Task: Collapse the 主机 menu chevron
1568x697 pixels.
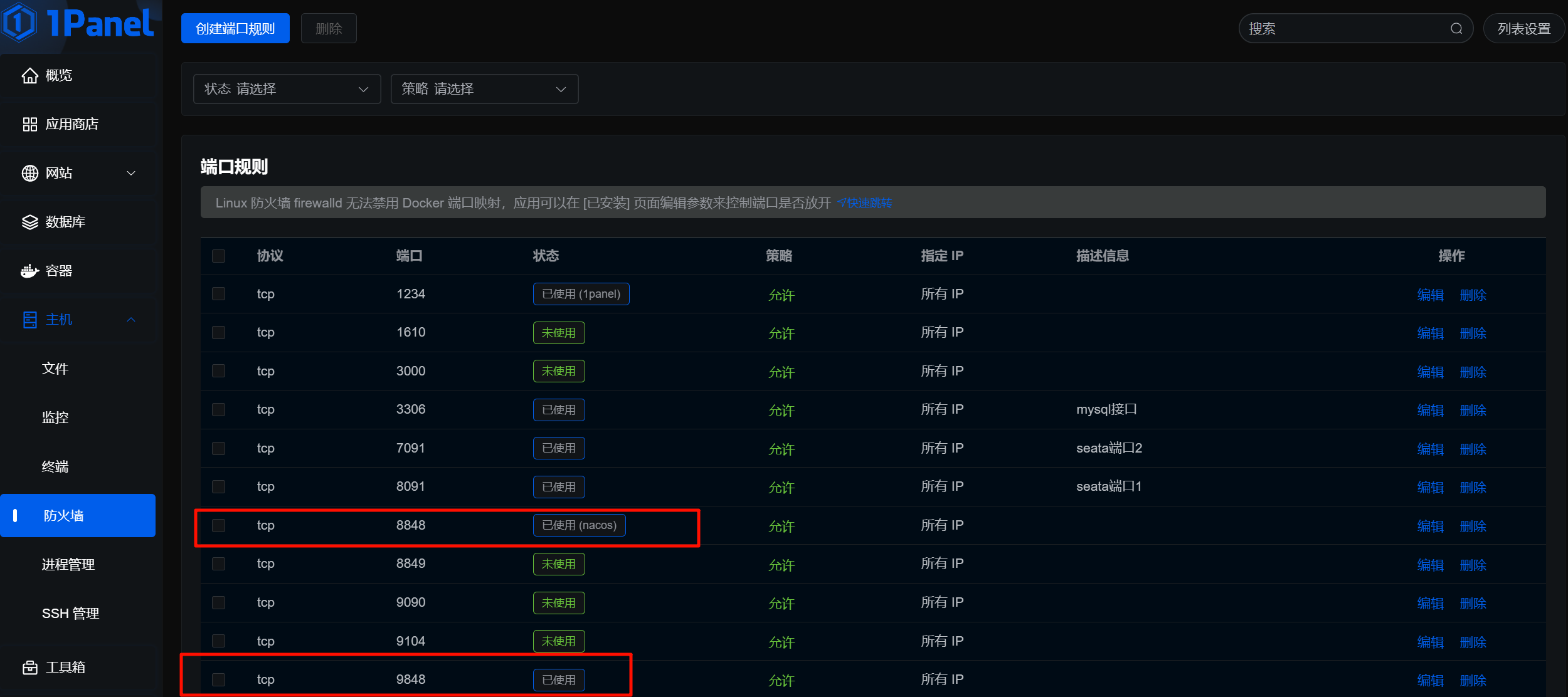Action: coord(131,320)
